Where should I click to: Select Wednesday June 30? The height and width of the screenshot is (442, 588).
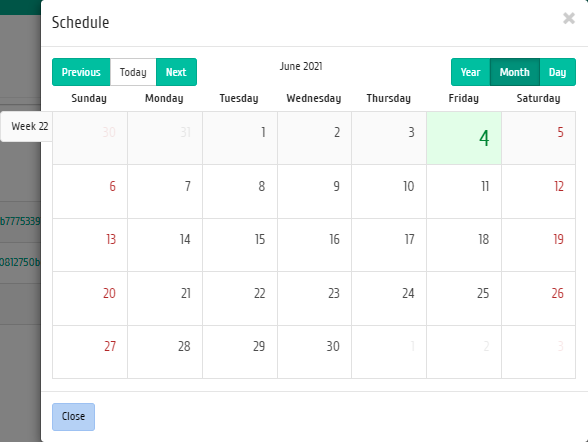tap(314, 352)
